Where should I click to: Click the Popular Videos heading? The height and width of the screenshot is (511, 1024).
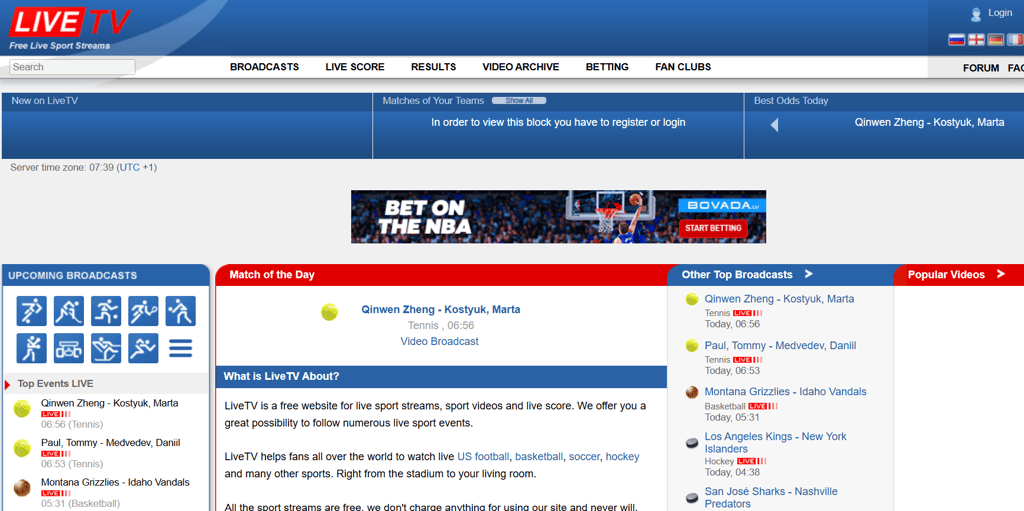tap(946, 274)
